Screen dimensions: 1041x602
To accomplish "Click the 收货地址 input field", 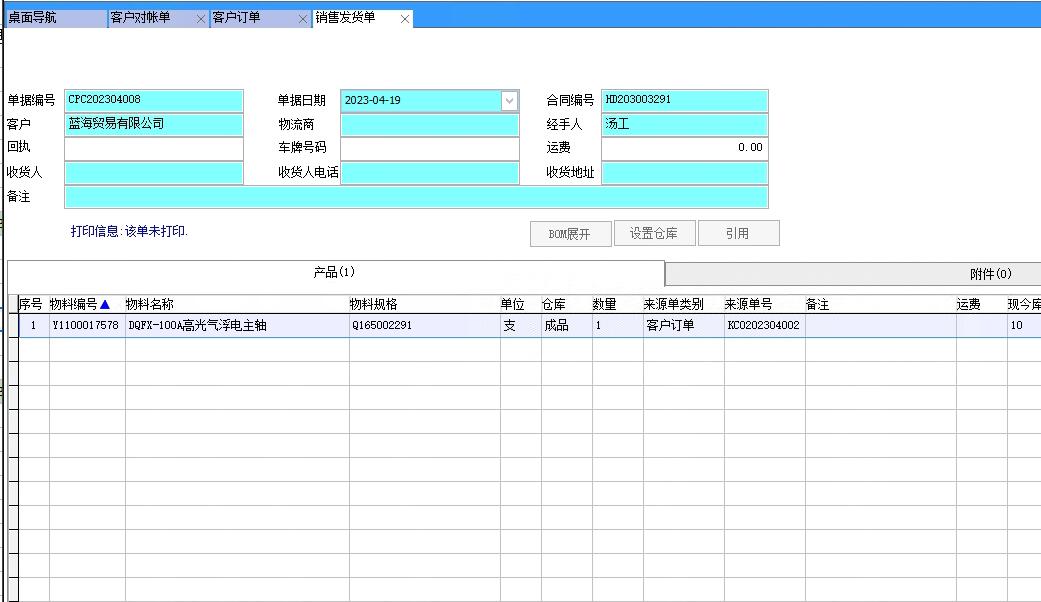I will coord(685,172).
